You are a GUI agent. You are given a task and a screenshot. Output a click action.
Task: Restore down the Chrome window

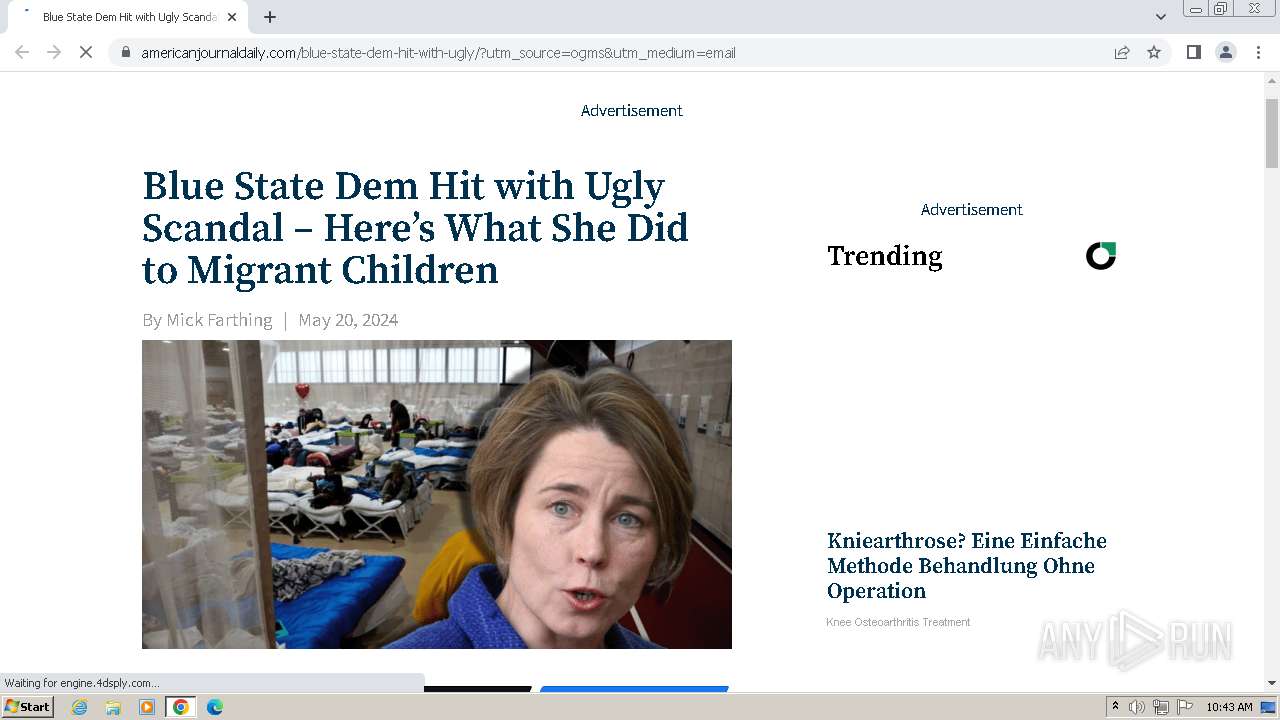[x=1220, y=9]
